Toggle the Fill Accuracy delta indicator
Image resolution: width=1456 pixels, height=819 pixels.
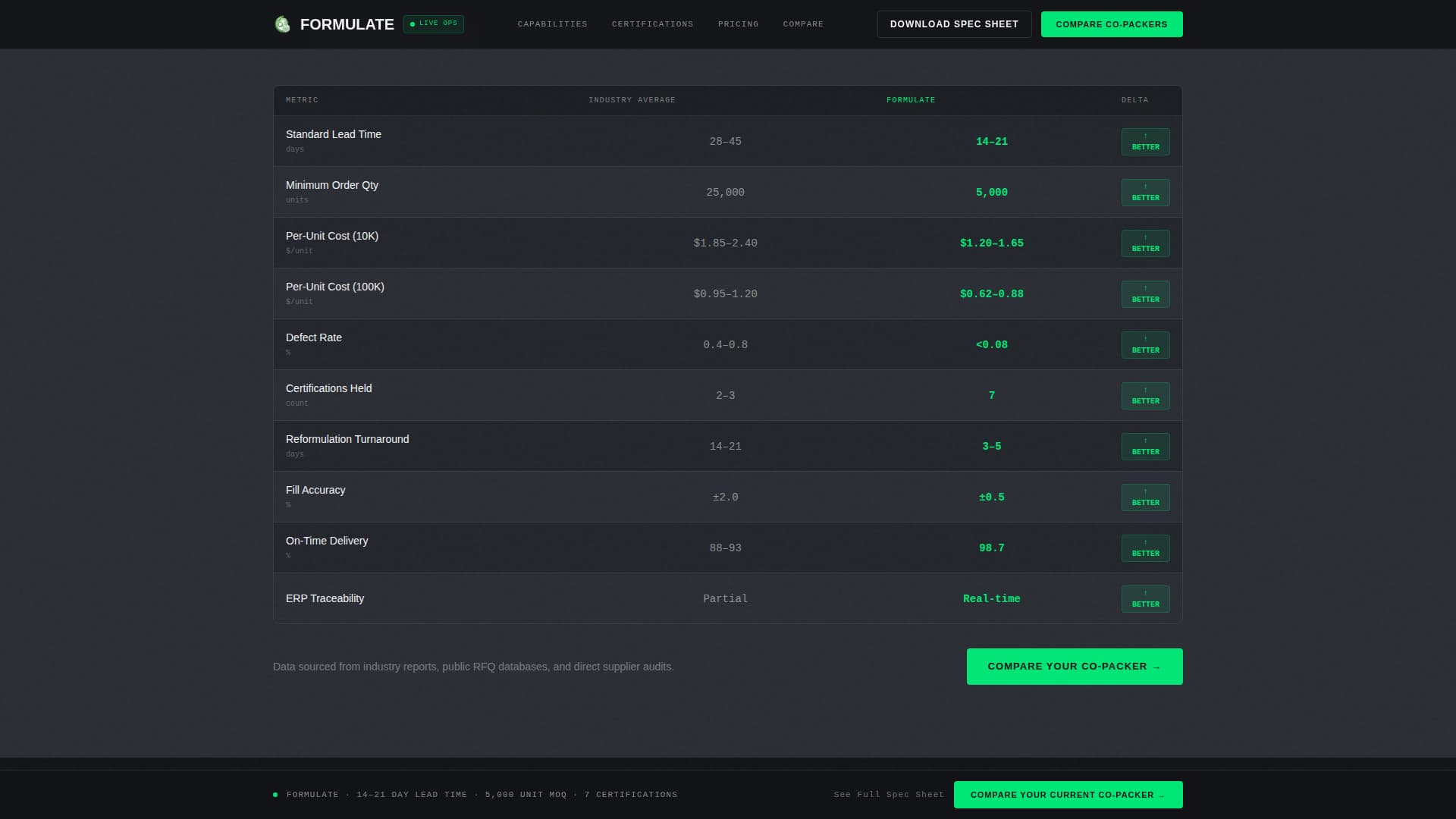(1145, 497)
